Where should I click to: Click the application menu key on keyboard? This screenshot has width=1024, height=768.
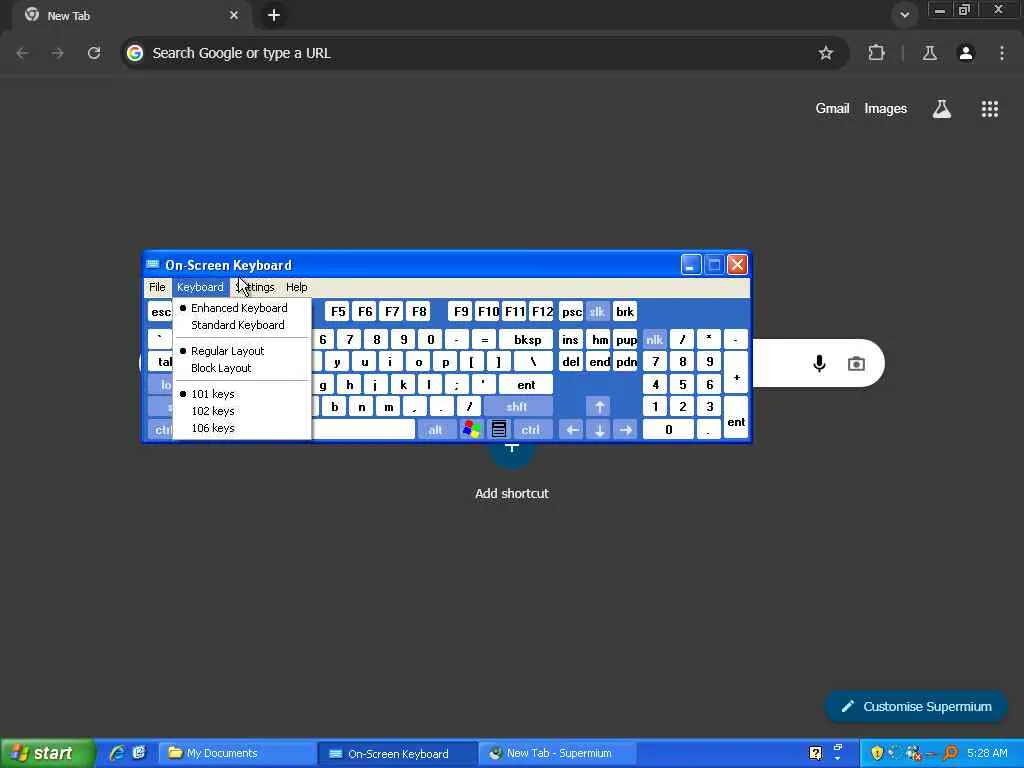499,429
